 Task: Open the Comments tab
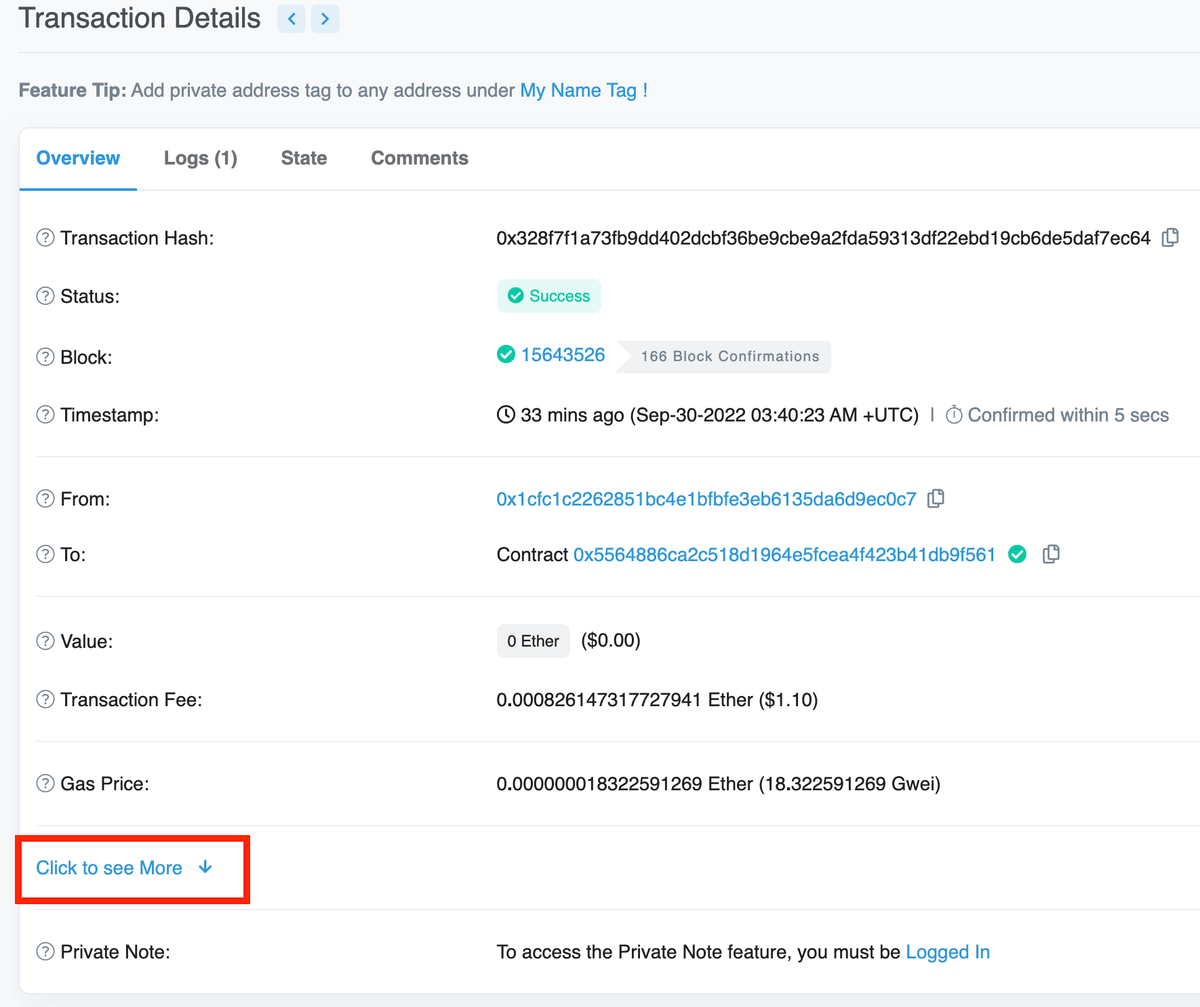[419, 158]
